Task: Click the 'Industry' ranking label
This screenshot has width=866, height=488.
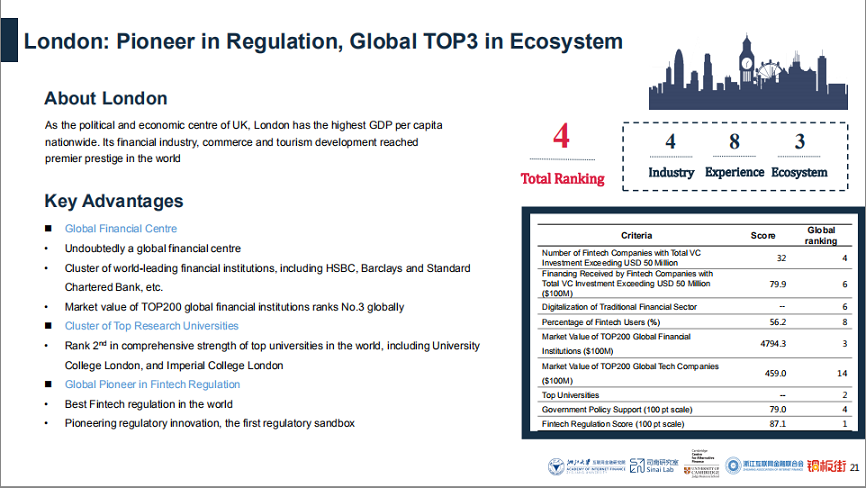Action: point(671,173)
